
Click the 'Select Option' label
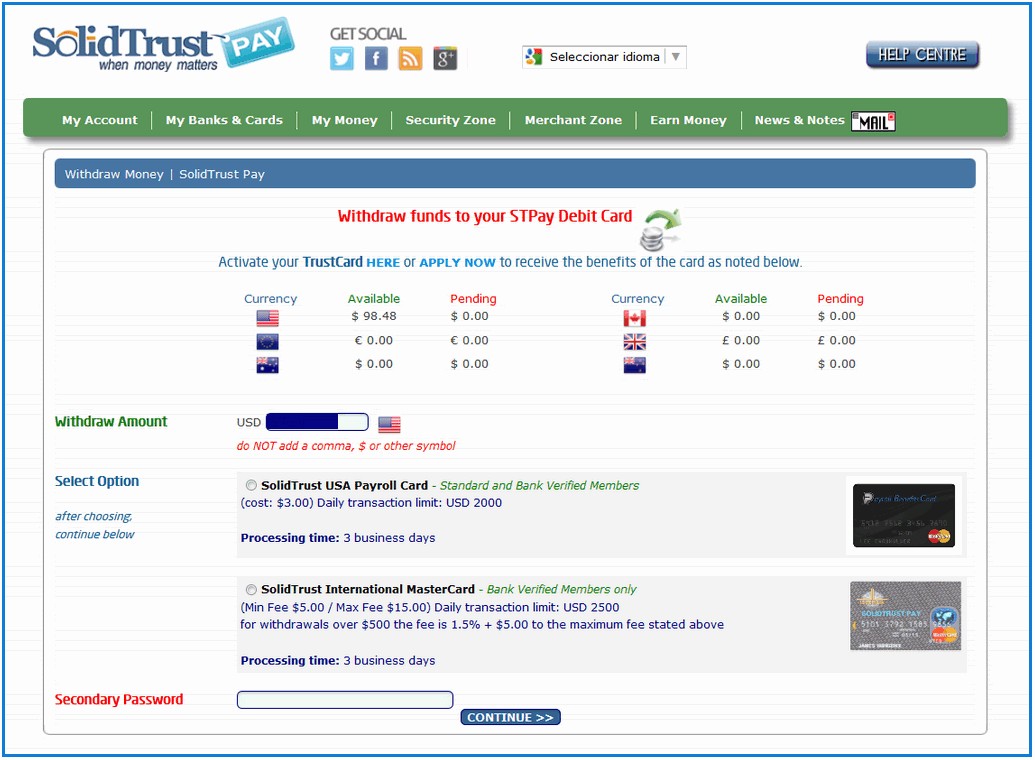coord(97,481)
